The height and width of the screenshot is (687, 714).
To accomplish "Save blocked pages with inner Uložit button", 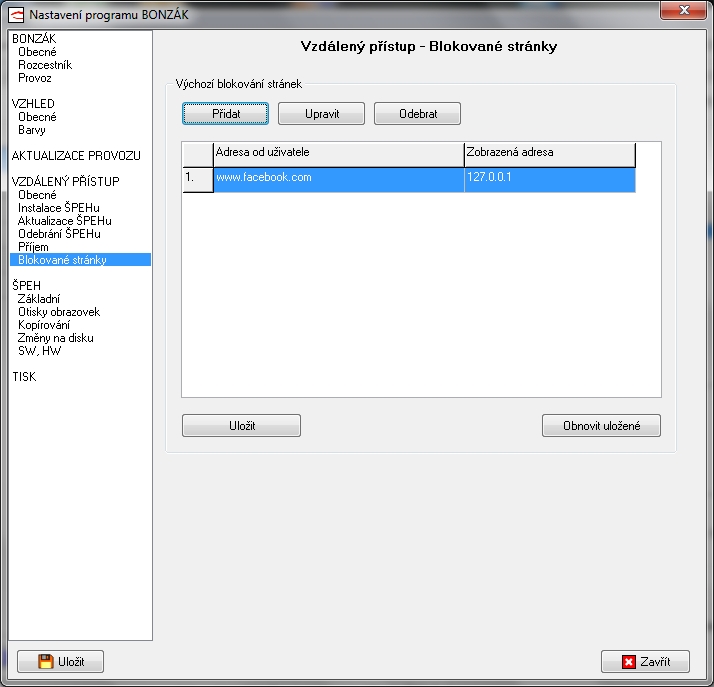I will [x=241, y=426].
